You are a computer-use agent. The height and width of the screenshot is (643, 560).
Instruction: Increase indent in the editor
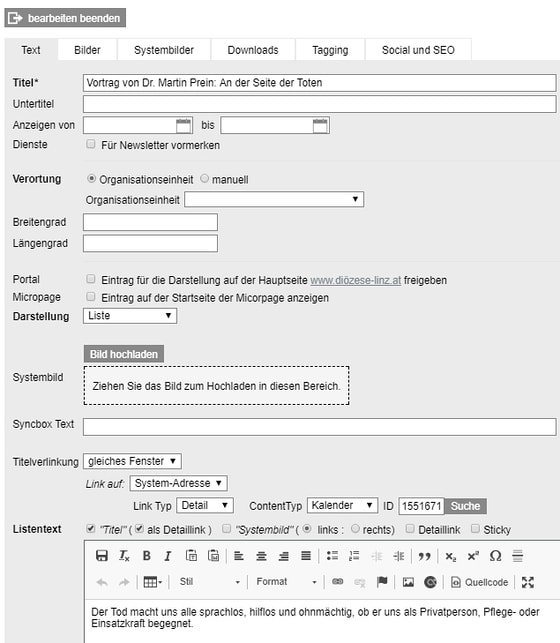[x=399, y=556]
